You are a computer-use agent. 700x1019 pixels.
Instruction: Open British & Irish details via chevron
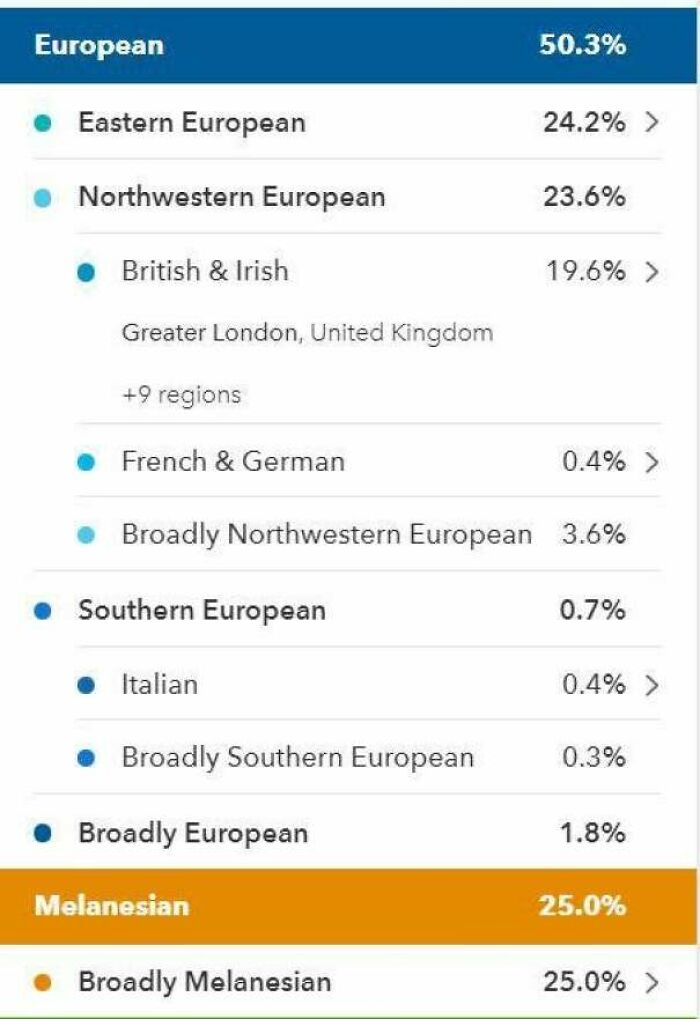pos(652,270)
